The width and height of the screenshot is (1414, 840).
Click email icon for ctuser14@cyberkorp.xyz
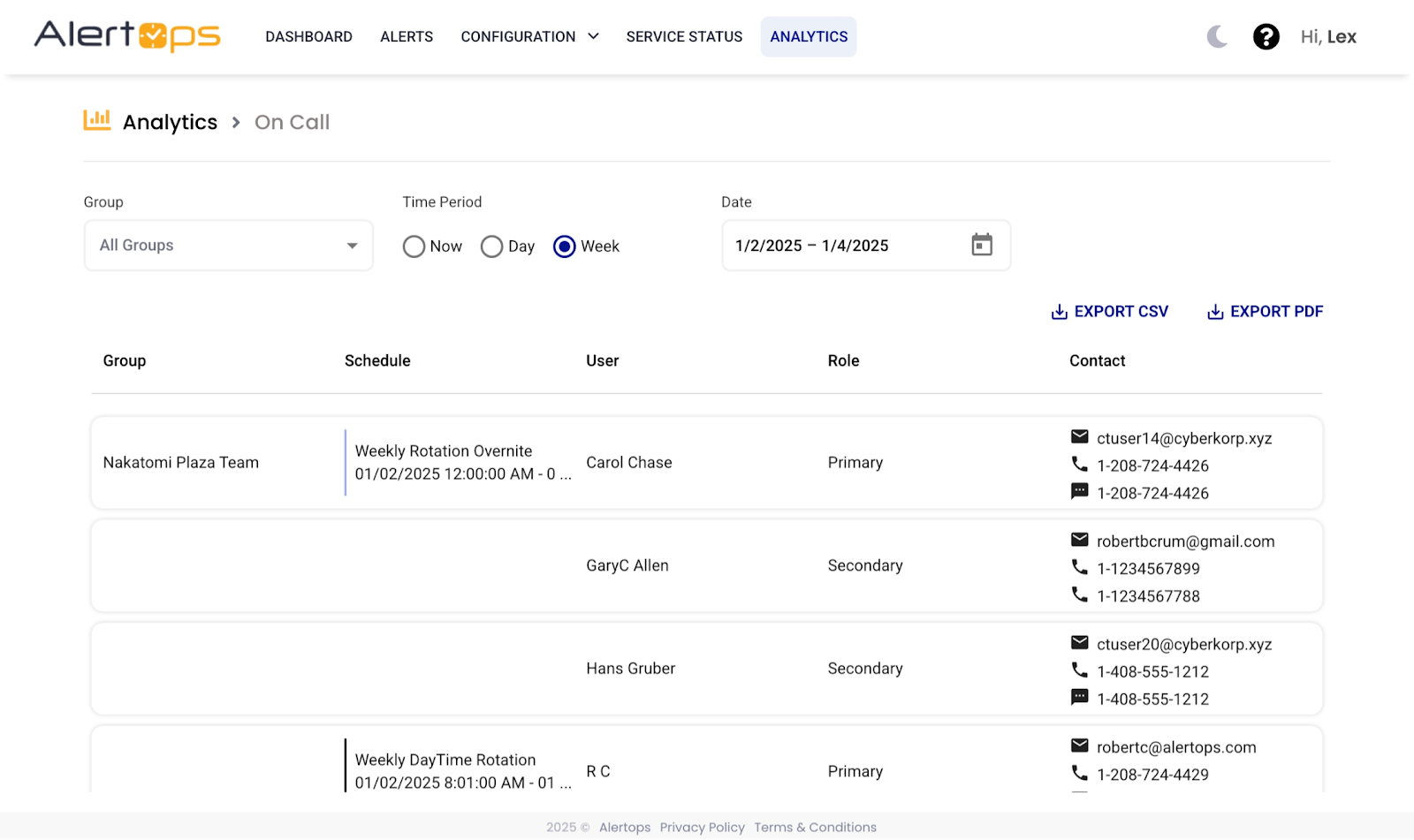click(x=1079, y=436)
